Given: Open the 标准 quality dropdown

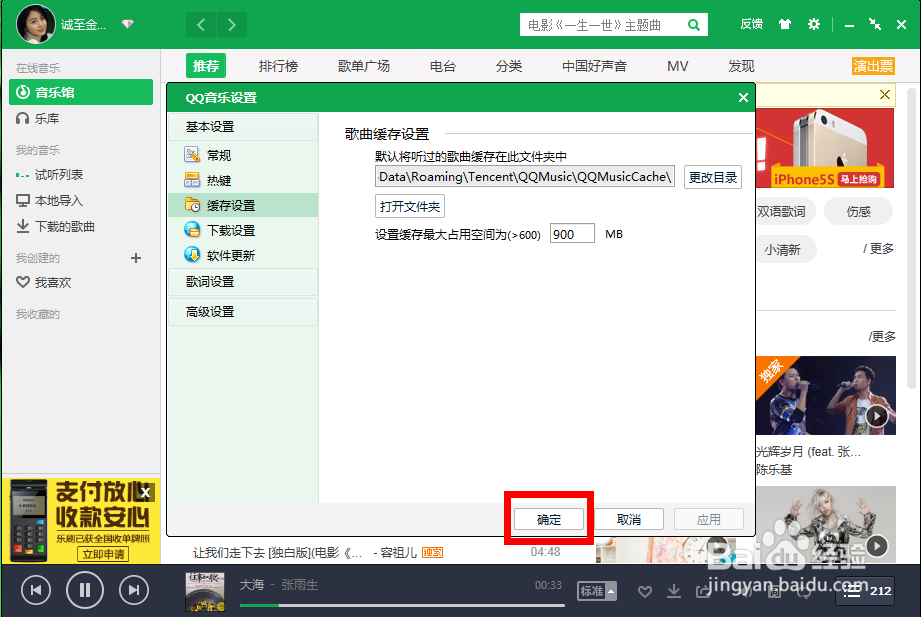Looking at the screenshot, I should [597, 591].
